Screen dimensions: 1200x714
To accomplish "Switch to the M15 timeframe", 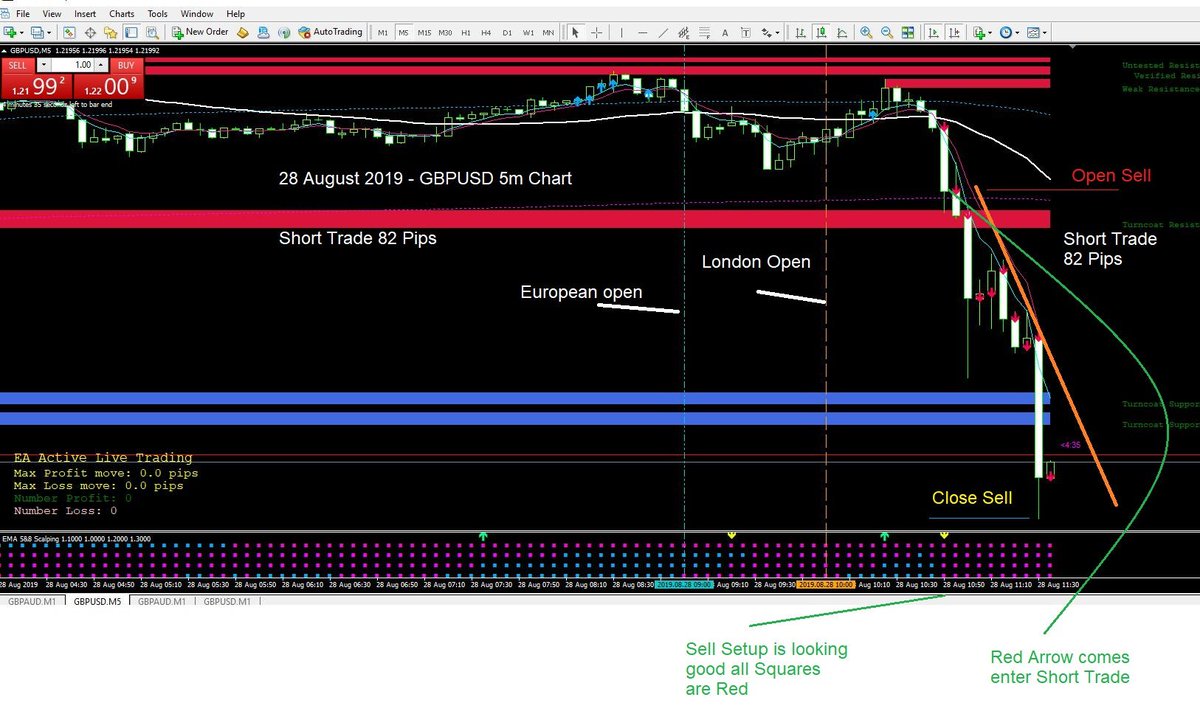I will point(424,32).
